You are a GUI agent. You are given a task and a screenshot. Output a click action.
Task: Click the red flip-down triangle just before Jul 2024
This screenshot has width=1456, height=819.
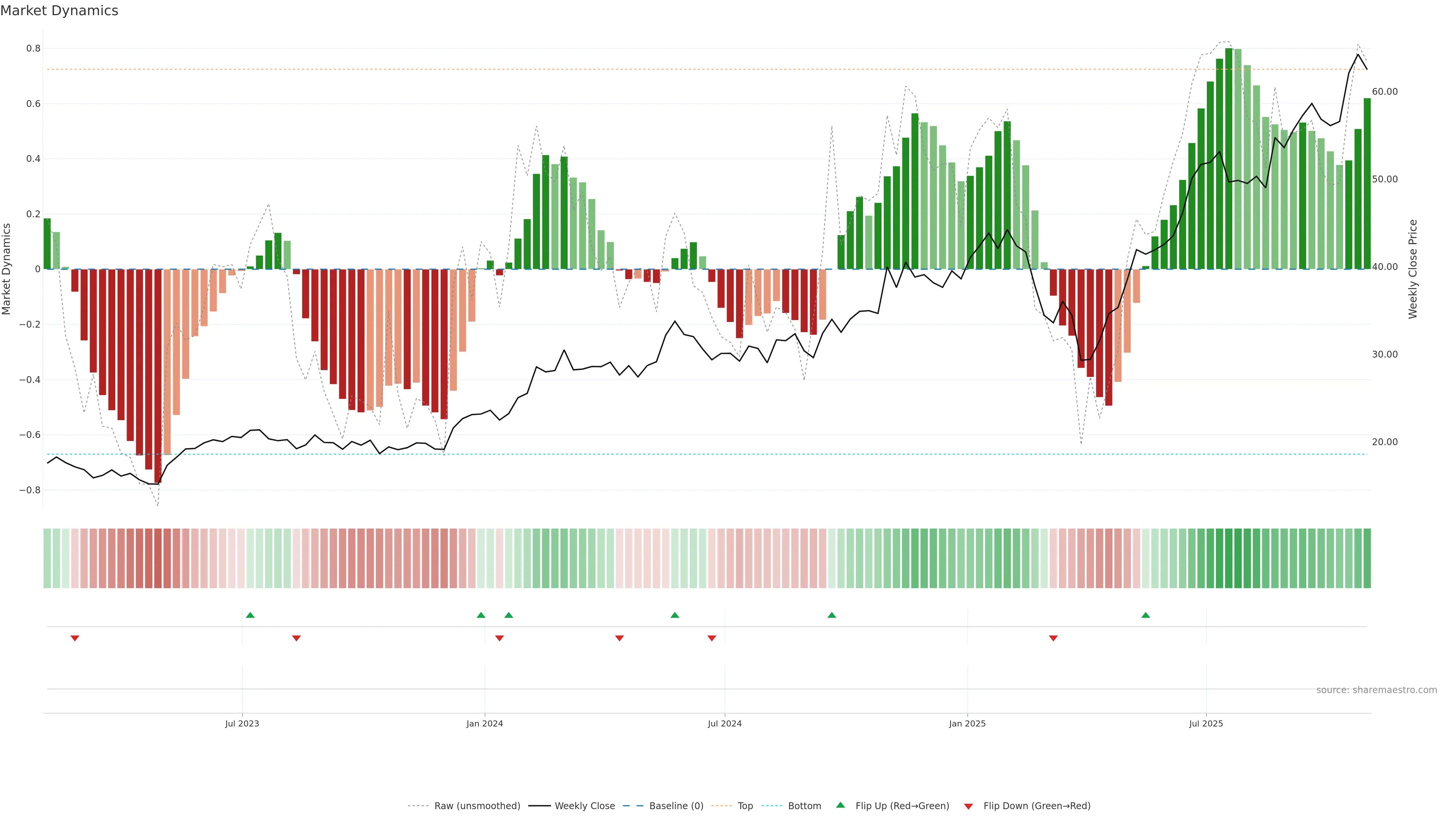click(712, 638)
